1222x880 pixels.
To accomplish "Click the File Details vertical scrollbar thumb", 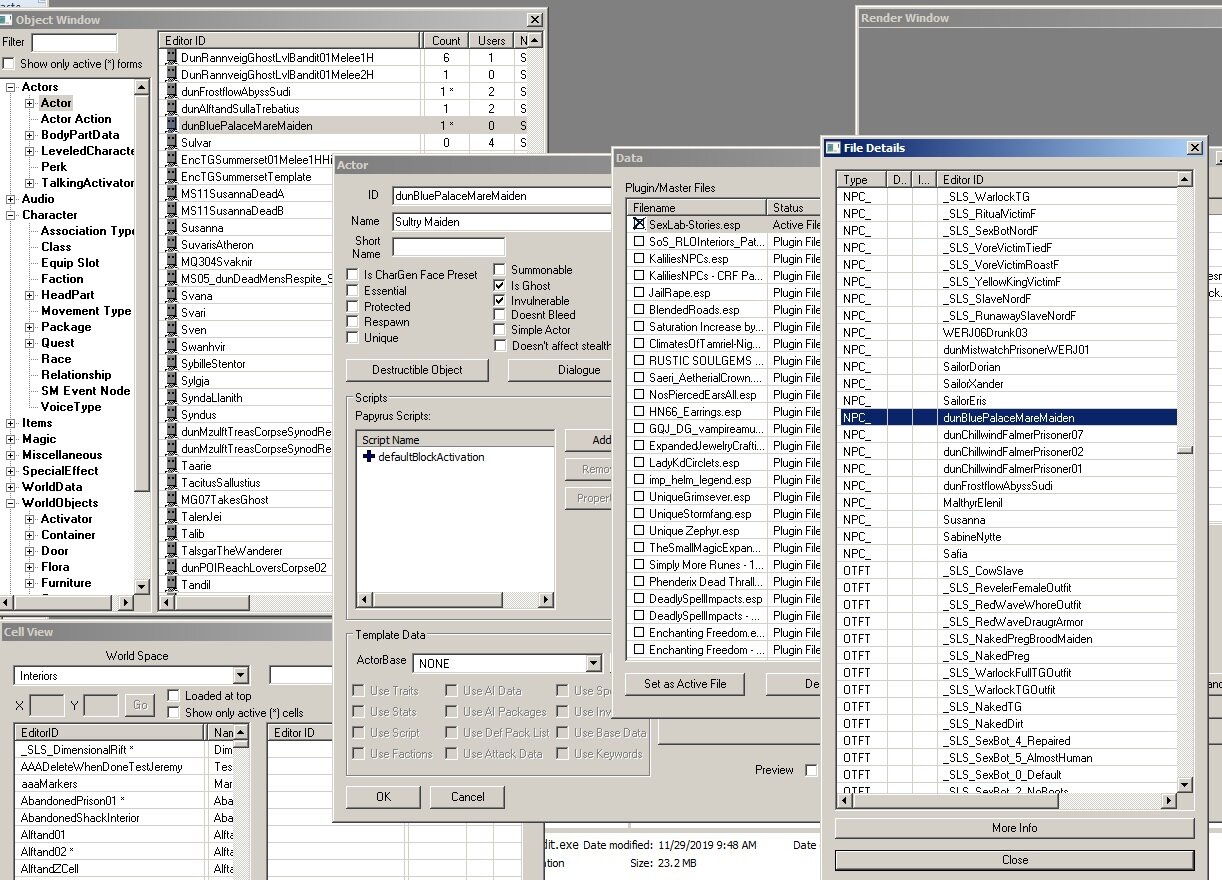I will (x=1185, y=449).
